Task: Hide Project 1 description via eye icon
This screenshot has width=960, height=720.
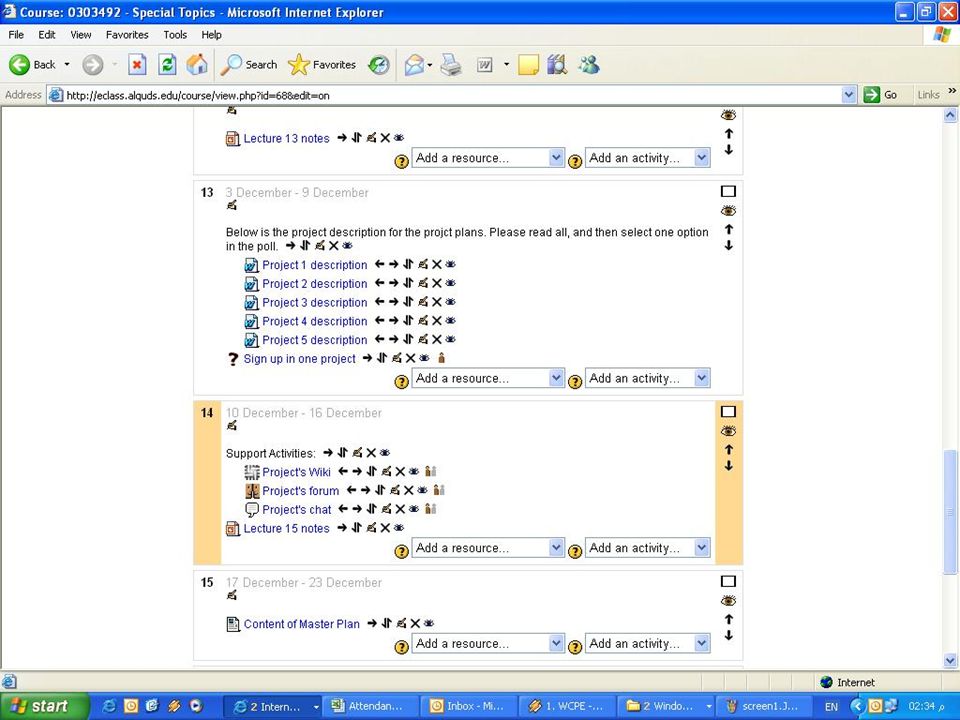Action: pos(451,264)
